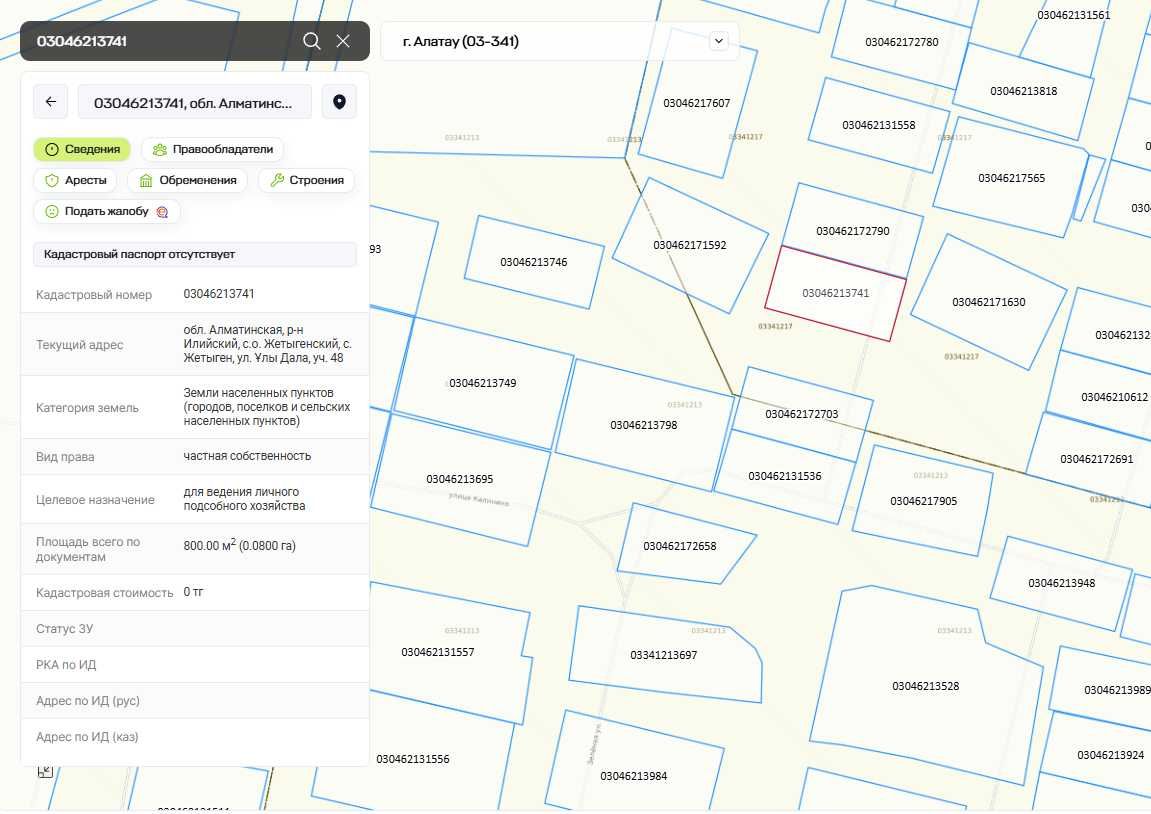1151x814 pixels.
Task: Open the Обременения tab
Action: click(x=187, y=181)
